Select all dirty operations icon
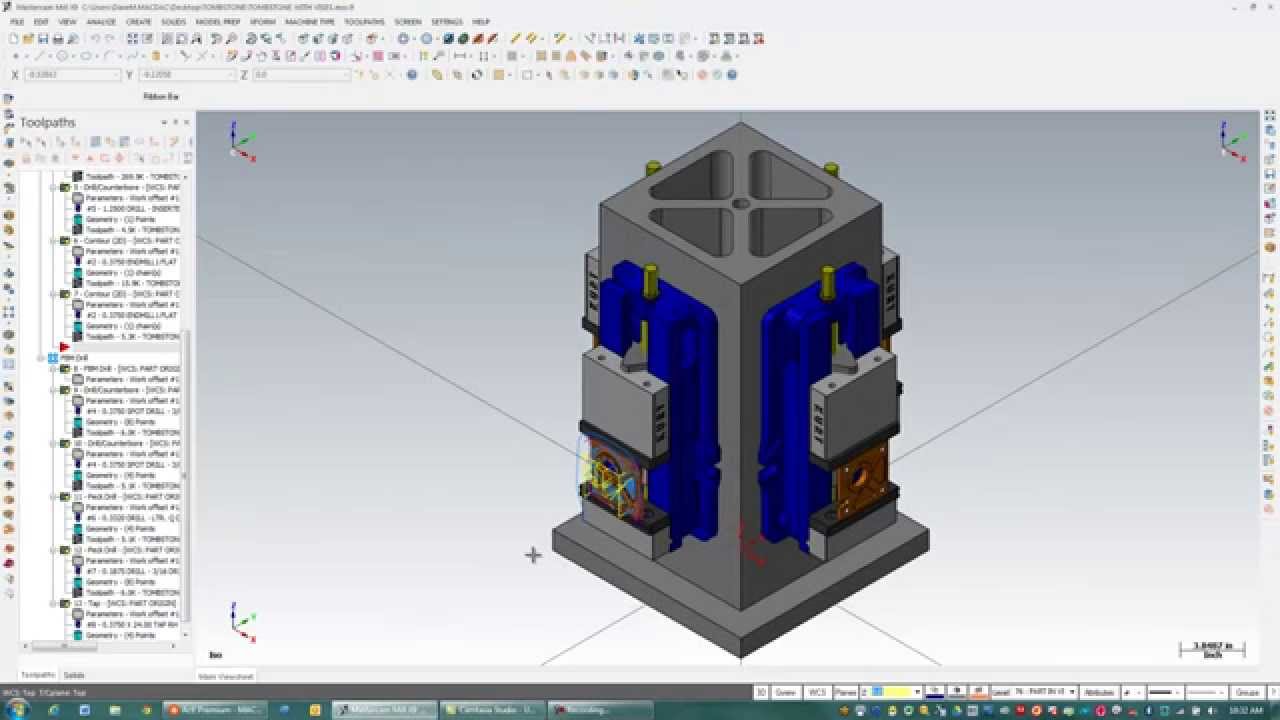This screenshot has height=720, width=1280. pos(41,142)
